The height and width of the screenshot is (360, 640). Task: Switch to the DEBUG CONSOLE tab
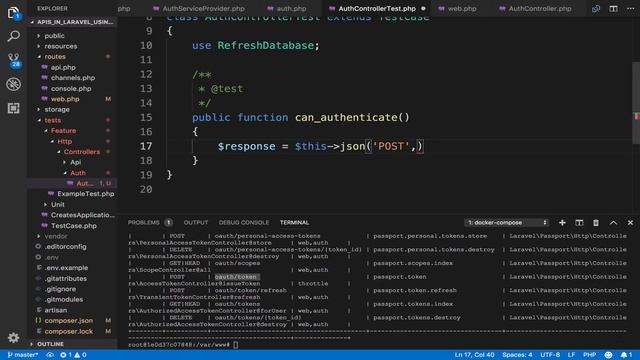(244, 222)
